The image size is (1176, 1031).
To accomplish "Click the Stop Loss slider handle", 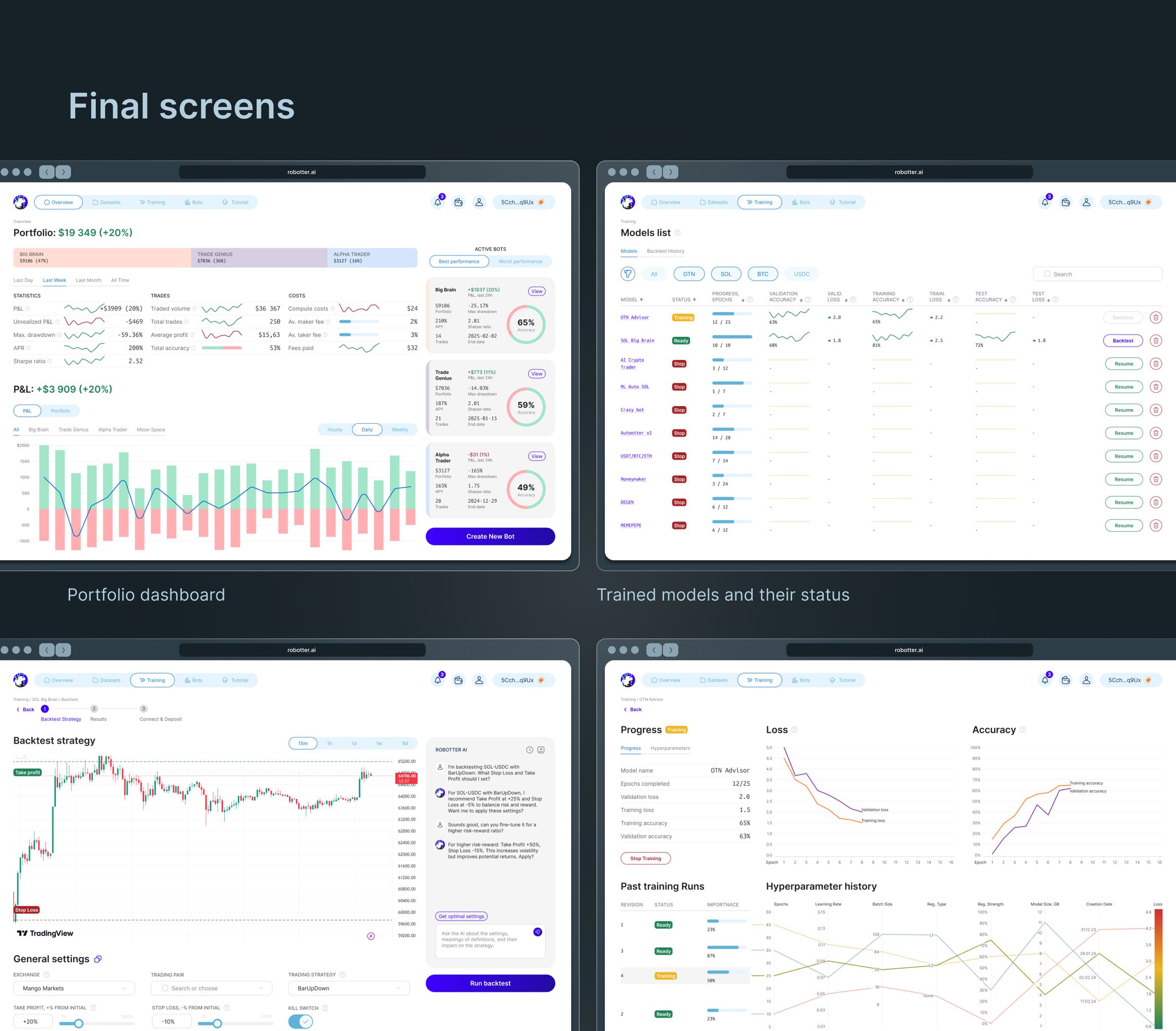I will point(217,1023).
